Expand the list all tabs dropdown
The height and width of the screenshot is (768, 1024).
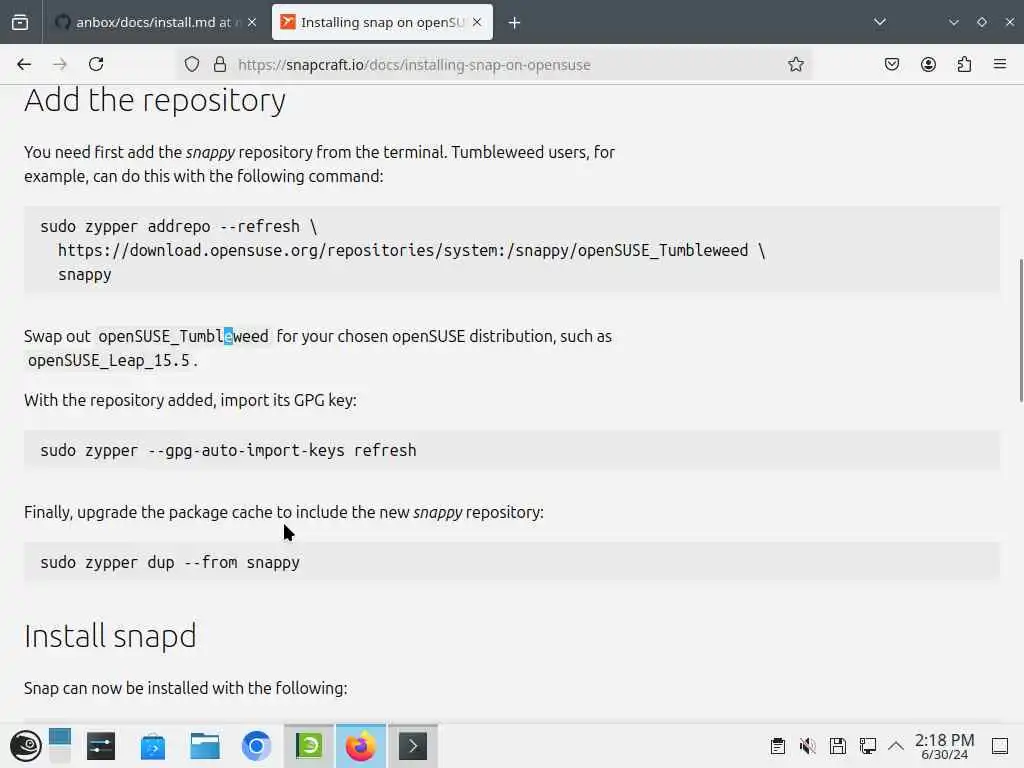point(880,22)
